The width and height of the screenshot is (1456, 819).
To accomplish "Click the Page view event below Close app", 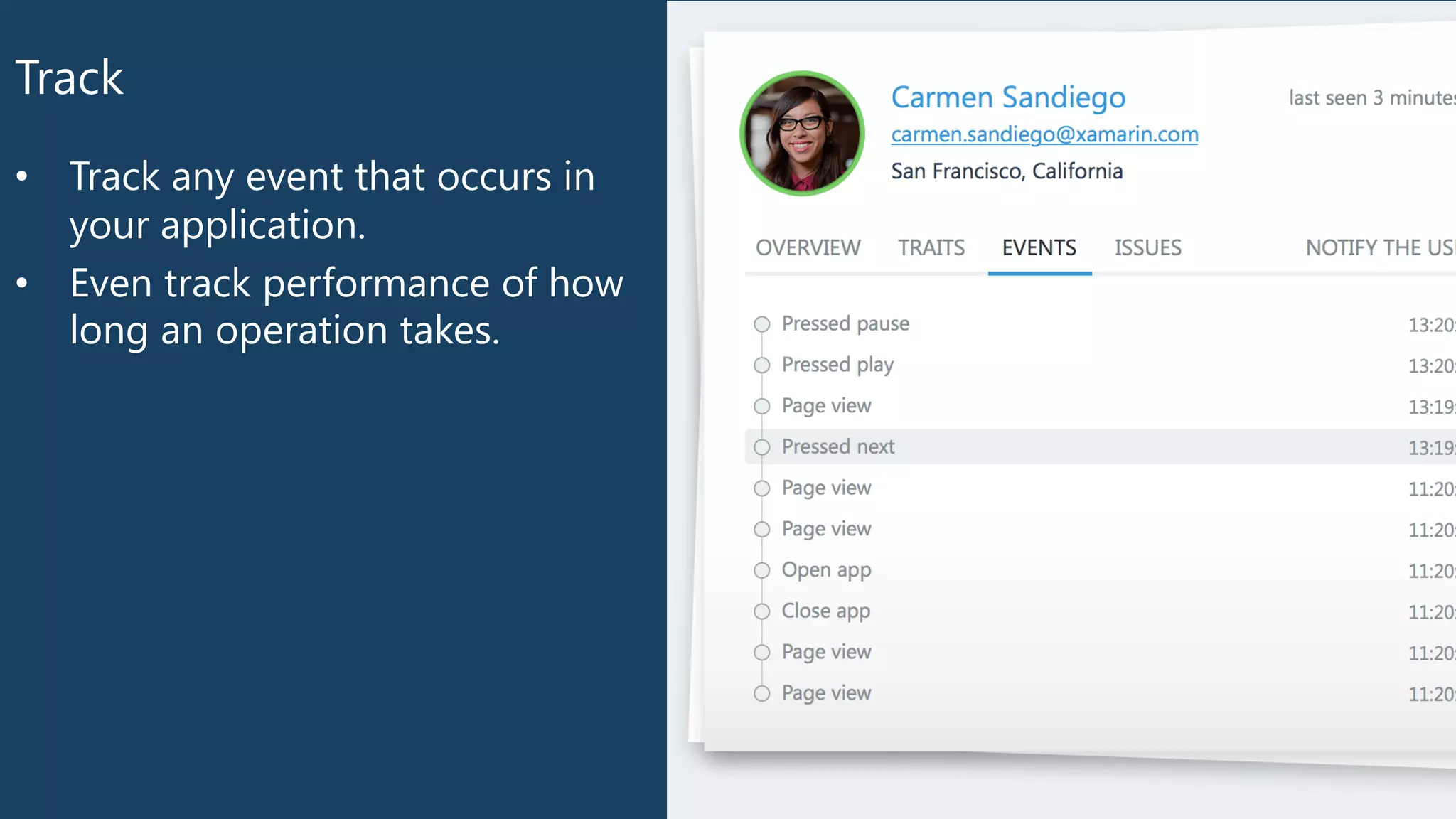I will (1101, 653).
